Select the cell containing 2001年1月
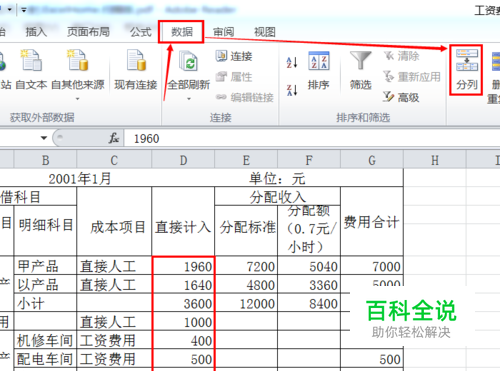This screenshot has width=500, height=371. pyautogui.click(x=79, y=179)
